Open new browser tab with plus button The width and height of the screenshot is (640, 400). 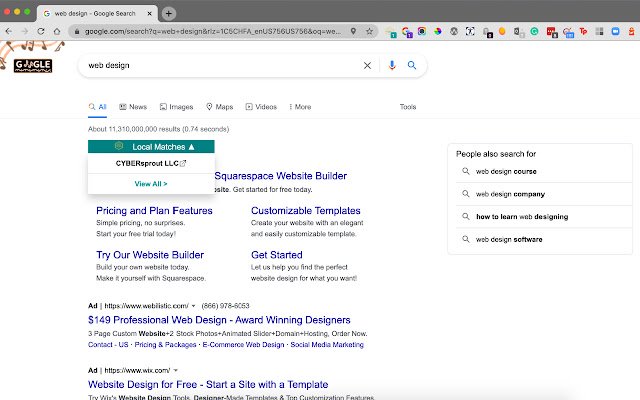coord(169,13)
